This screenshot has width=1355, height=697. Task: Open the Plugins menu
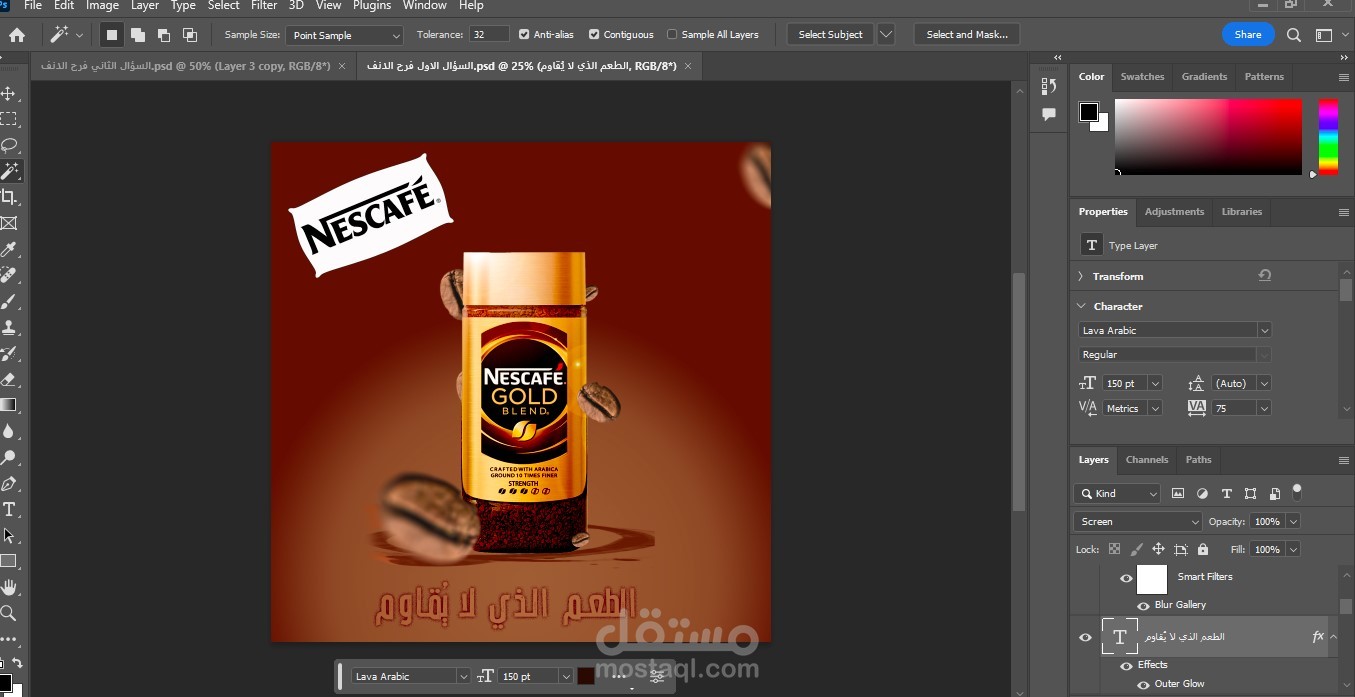[x=372, y=5]
